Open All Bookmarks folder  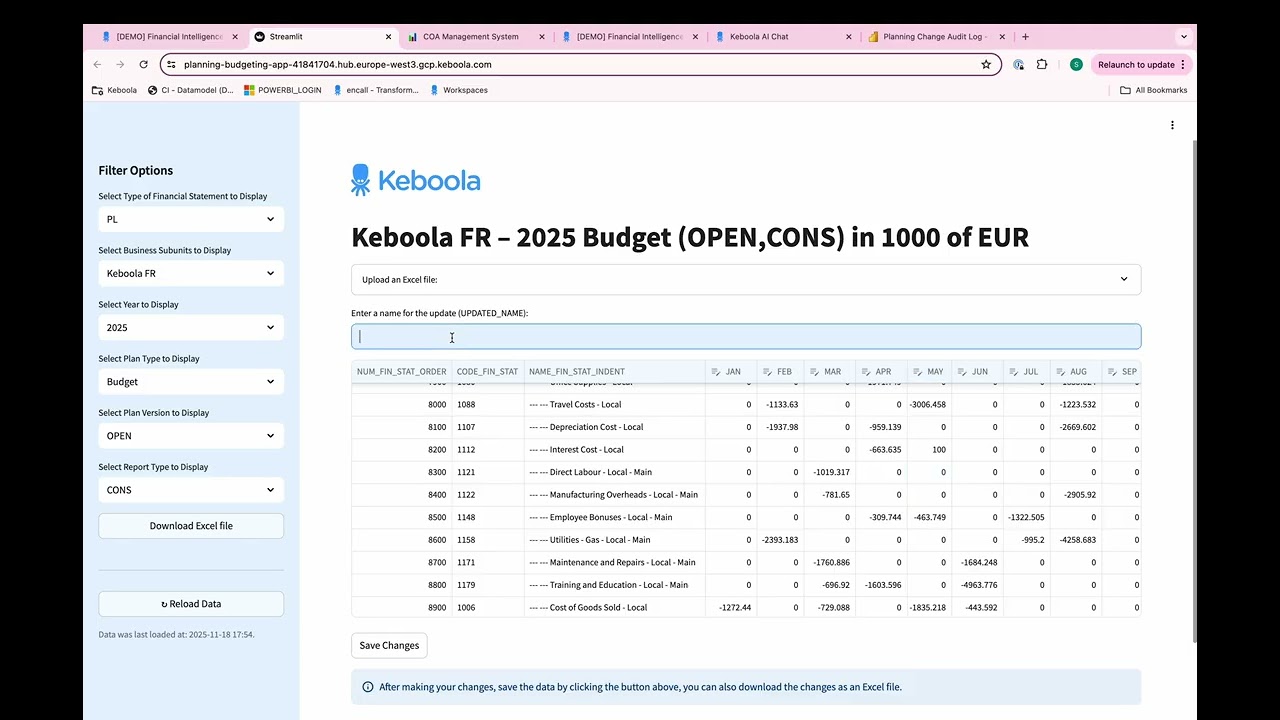pyautogui.click(x=1154, y=90)
